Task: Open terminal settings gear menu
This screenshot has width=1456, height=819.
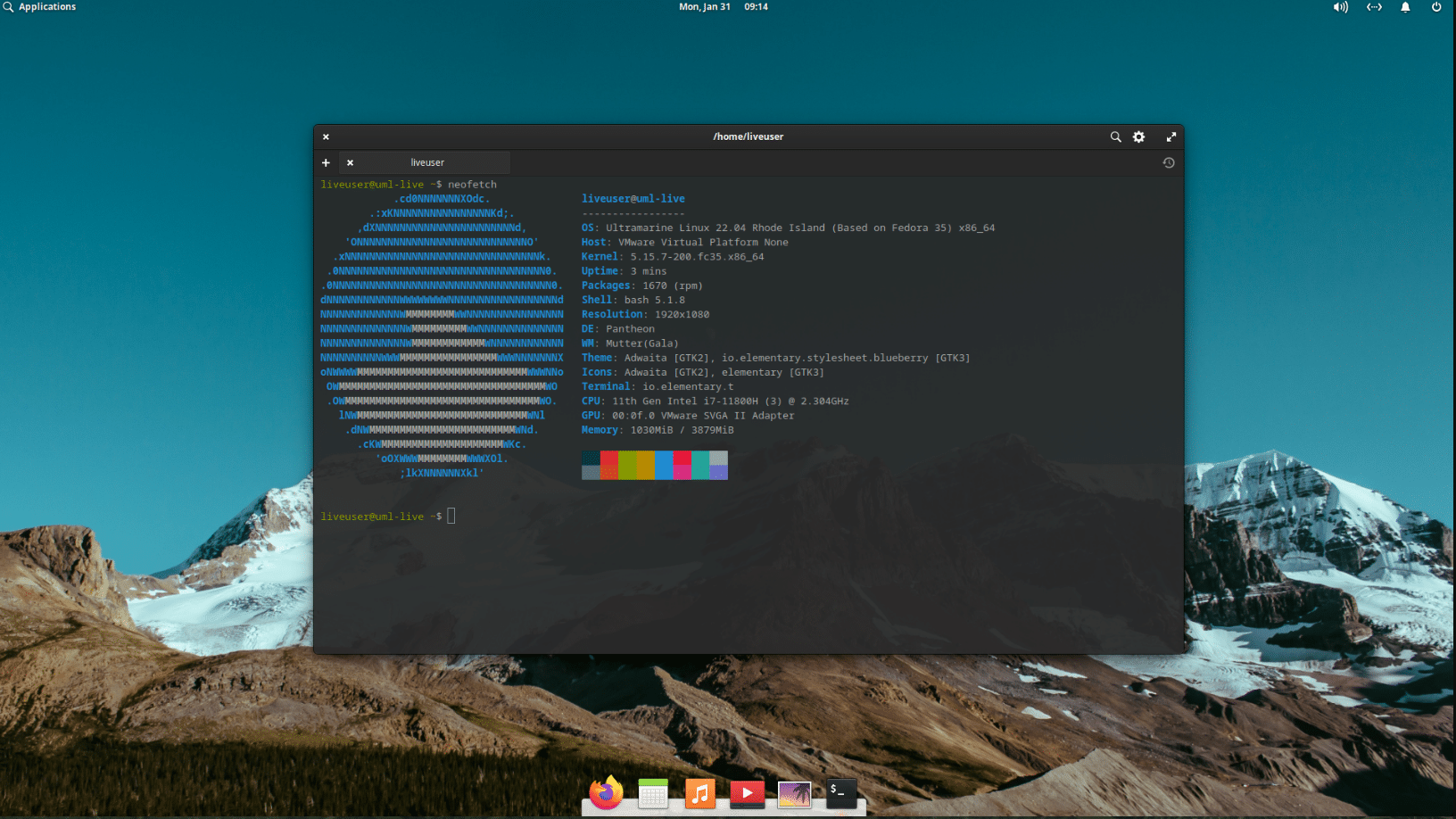Action: coord(1139,136)
